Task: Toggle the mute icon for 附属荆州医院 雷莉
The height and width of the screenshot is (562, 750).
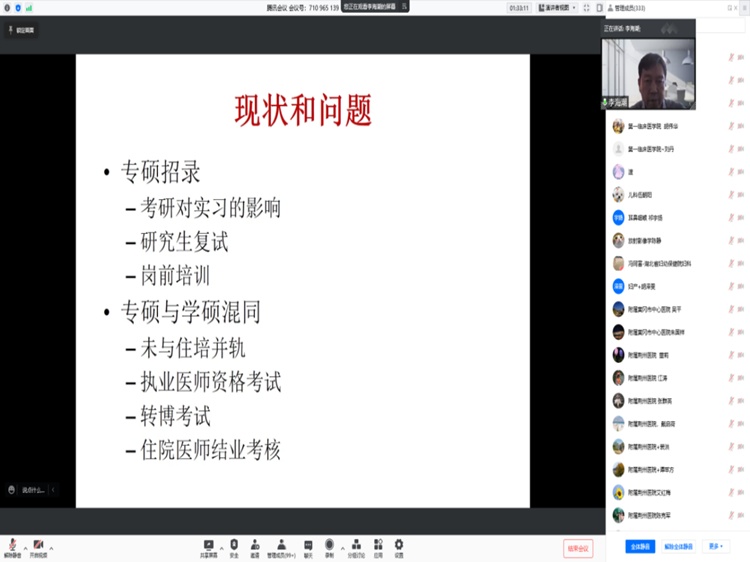Action: 730,355
